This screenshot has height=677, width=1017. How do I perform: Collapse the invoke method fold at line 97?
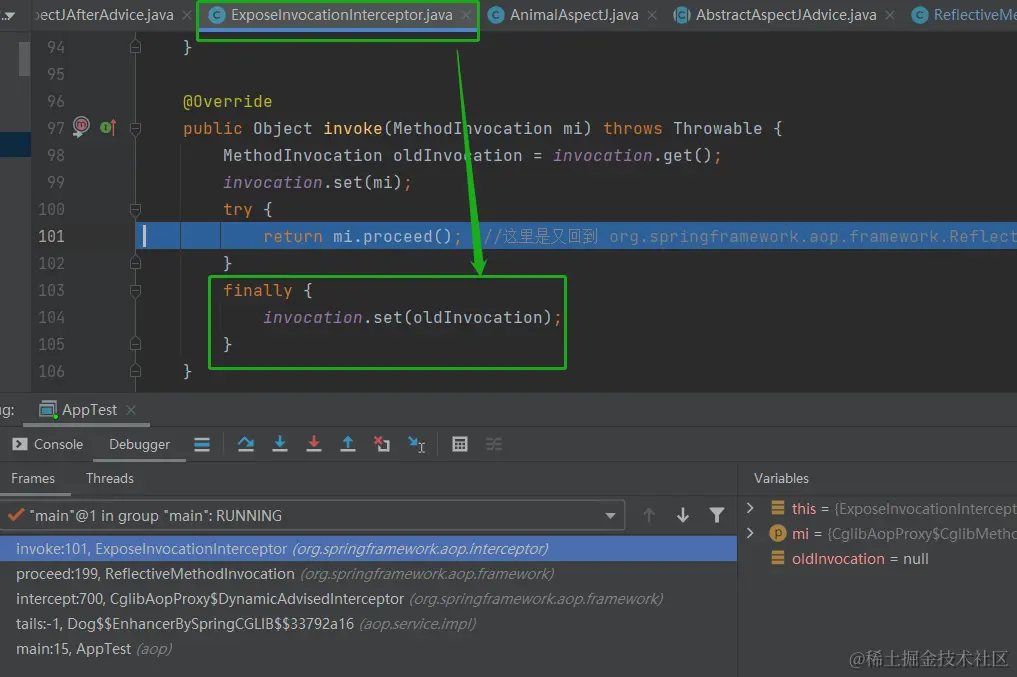[136, 128]
